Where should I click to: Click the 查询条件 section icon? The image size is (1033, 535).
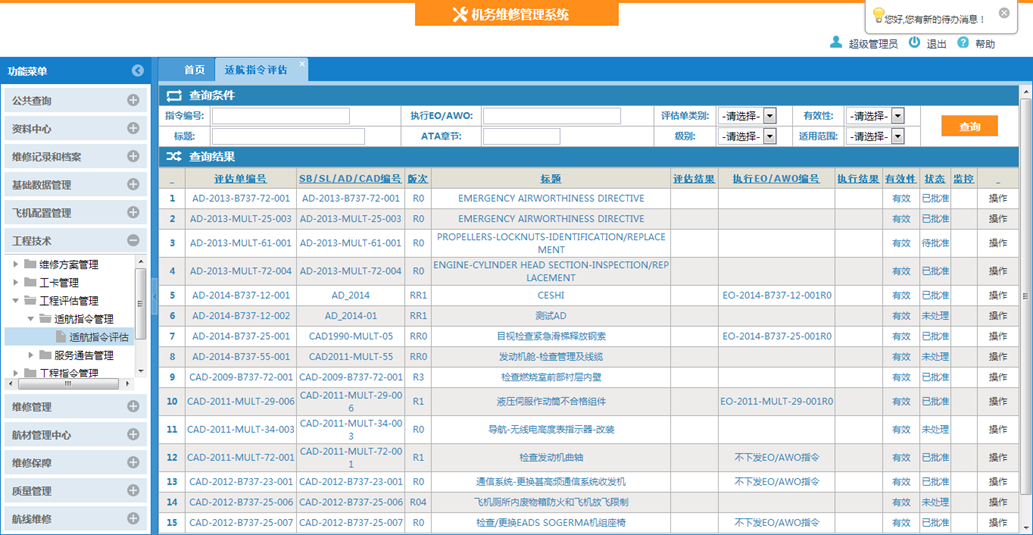[x=174, y=96]
